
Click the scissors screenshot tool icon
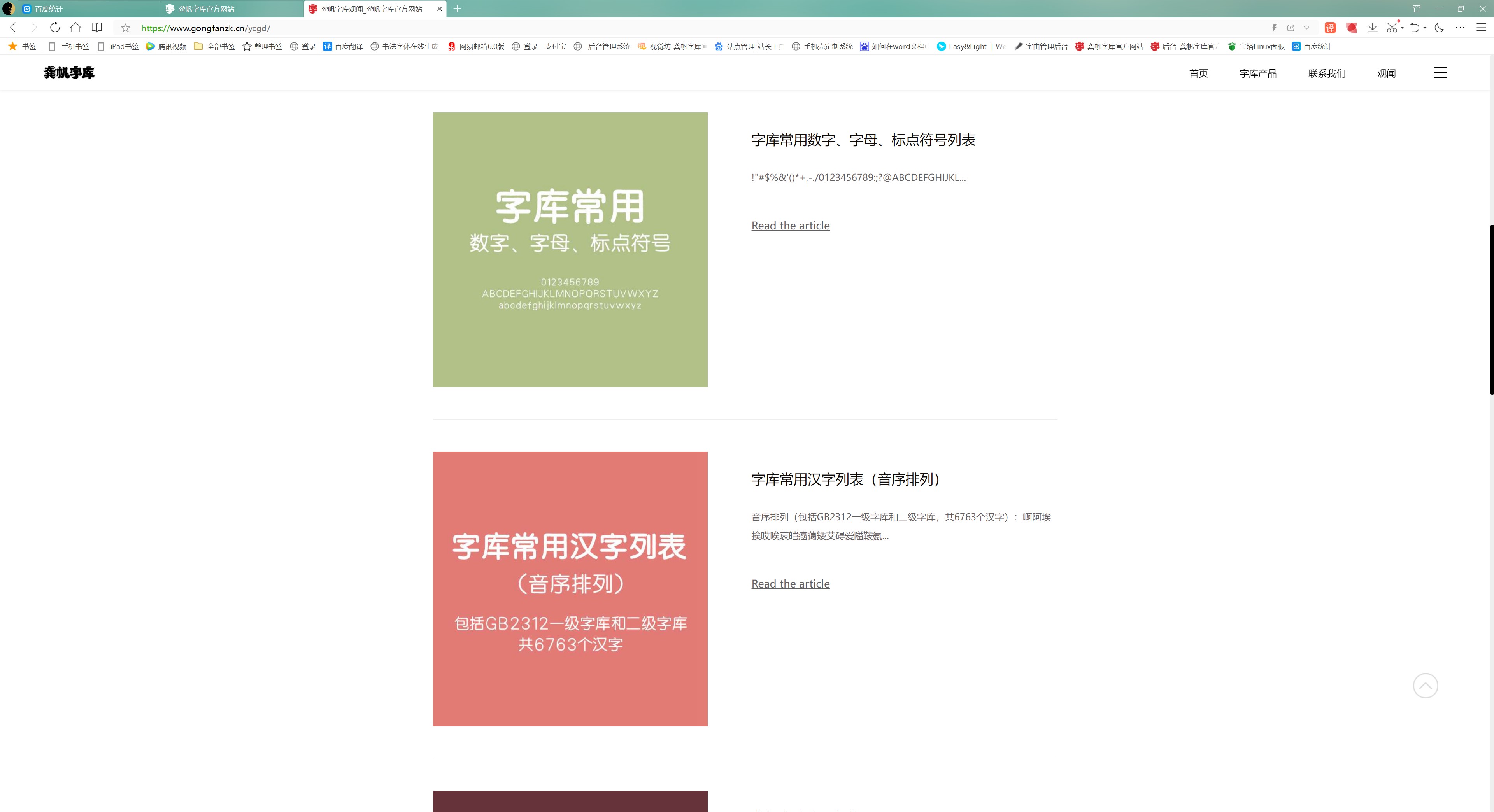[1392, 28]
